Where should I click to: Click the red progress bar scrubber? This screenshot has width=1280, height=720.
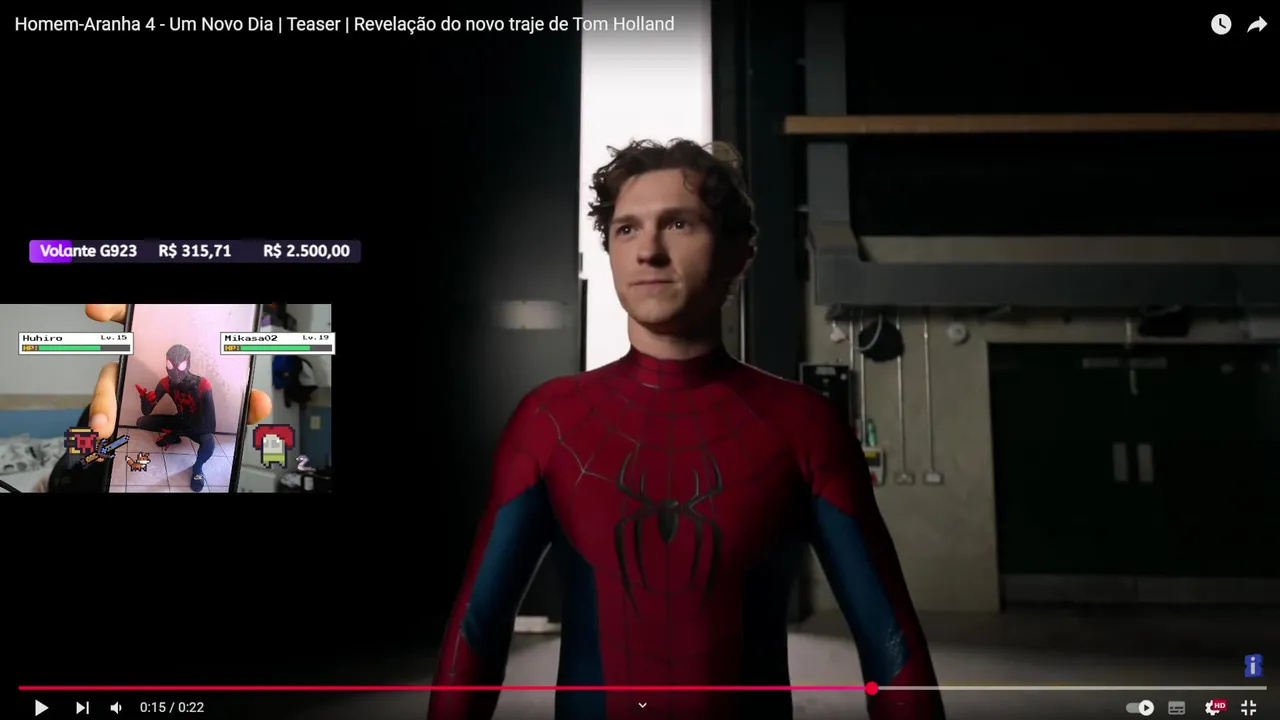point(872,688)
